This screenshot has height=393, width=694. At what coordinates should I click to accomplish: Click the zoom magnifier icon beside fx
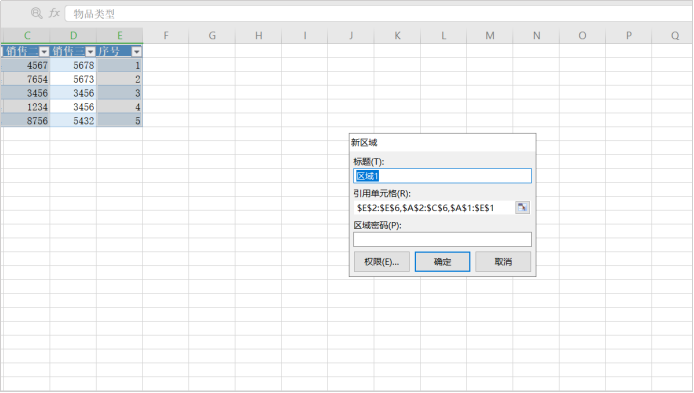[x=36, y=13]
